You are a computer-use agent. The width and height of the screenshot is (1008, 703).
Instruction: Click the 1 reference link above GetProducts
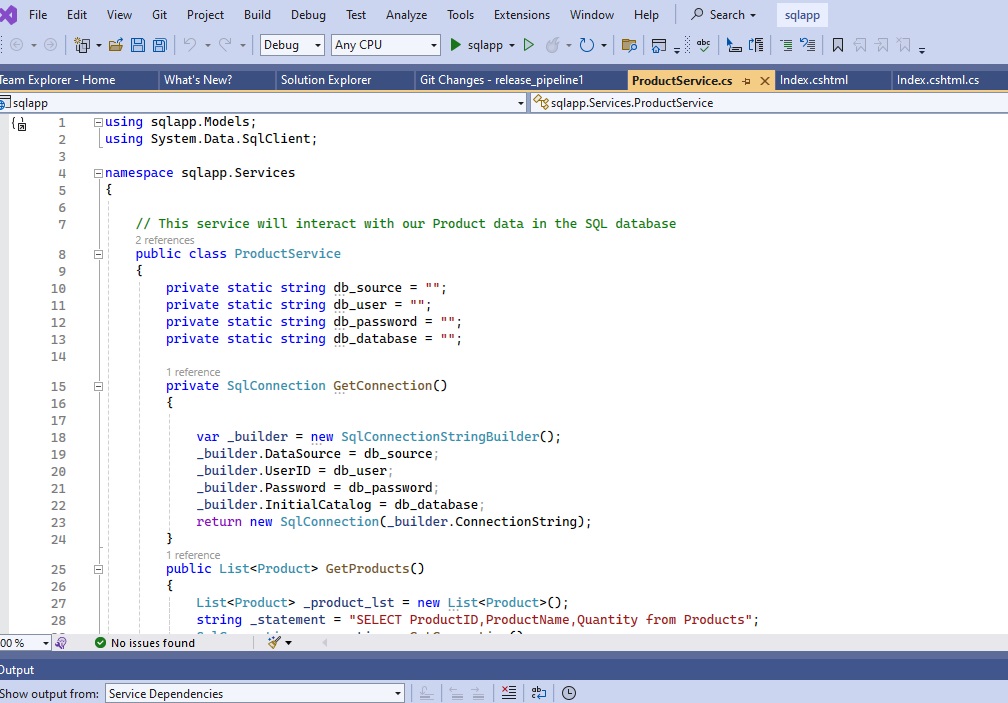pos(193,555)
